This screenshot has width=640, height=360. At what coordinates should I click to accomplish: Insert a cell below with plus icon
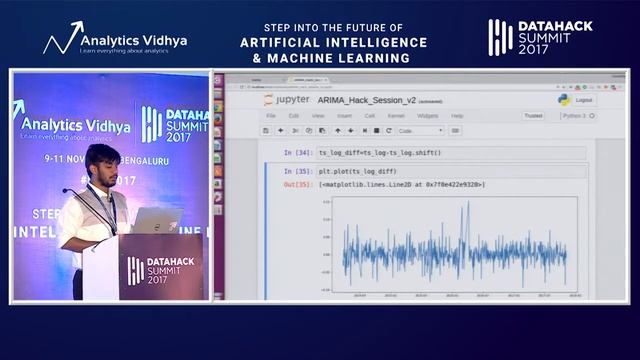pyautogui.click(x=280, y=131)
